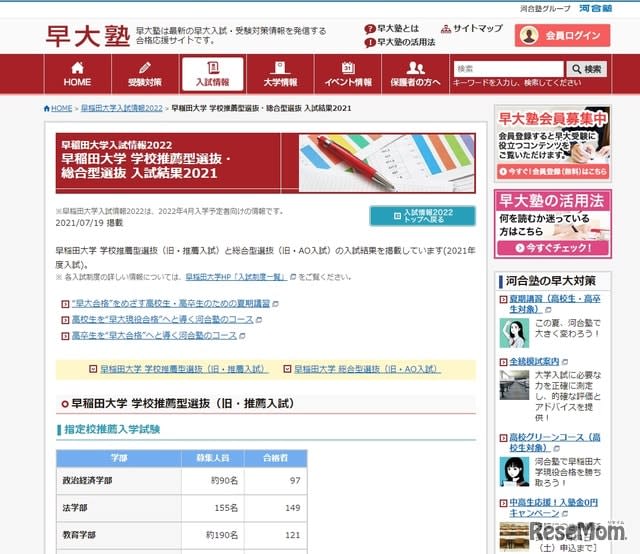Click the 全統模試案内 classroom thumbnail
The width and height of the screenshot is (640, 554).
[514, 385]
